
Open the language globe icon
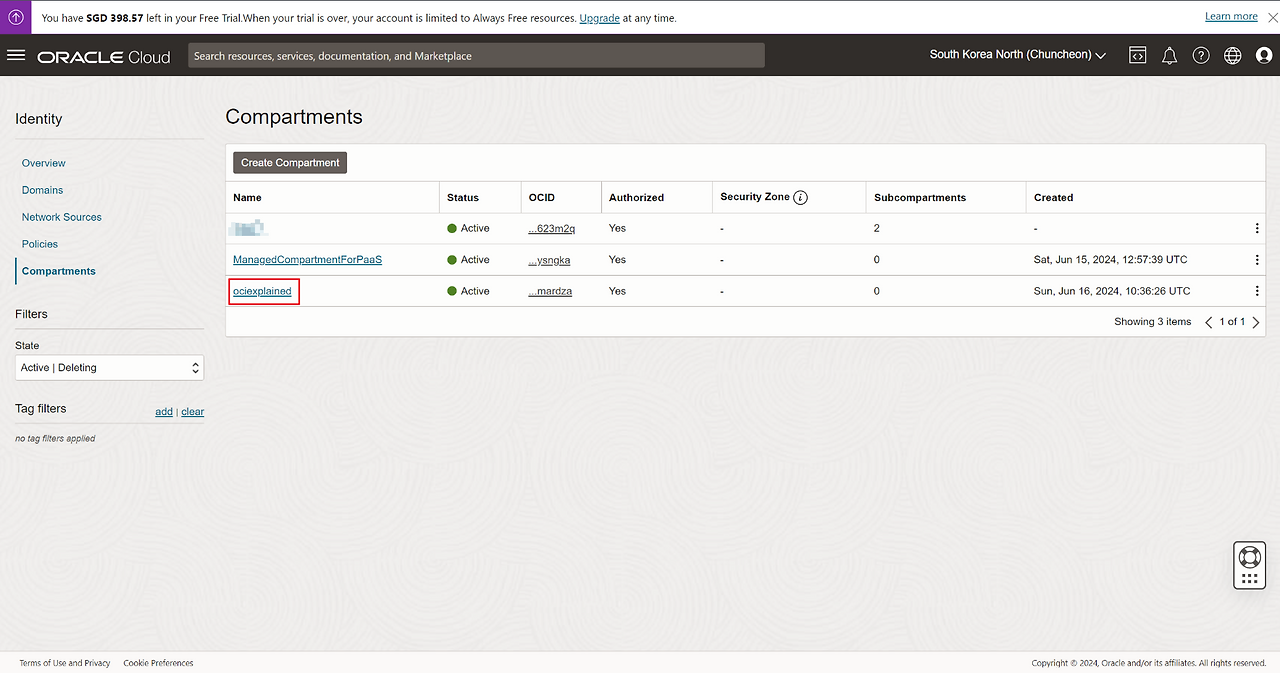[1232, 56]
